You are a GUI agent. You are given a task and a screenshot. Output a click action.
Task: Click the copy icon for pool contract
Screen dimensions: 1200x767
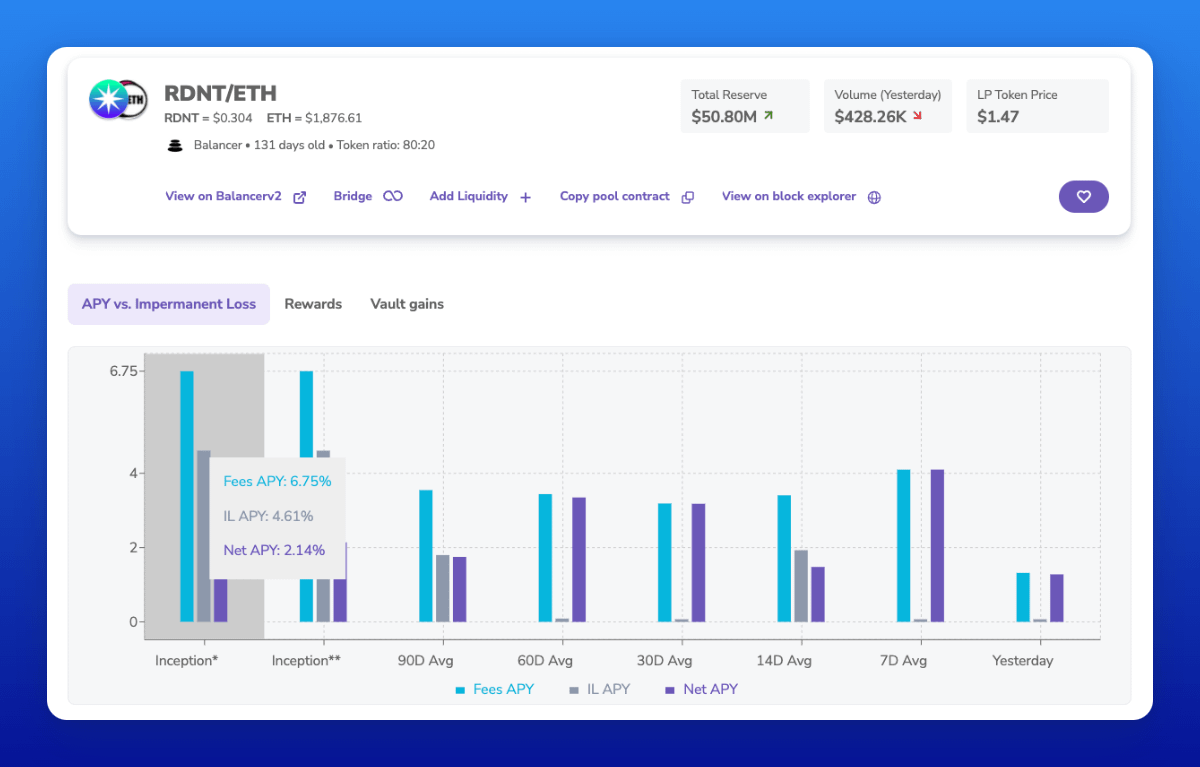688,197
